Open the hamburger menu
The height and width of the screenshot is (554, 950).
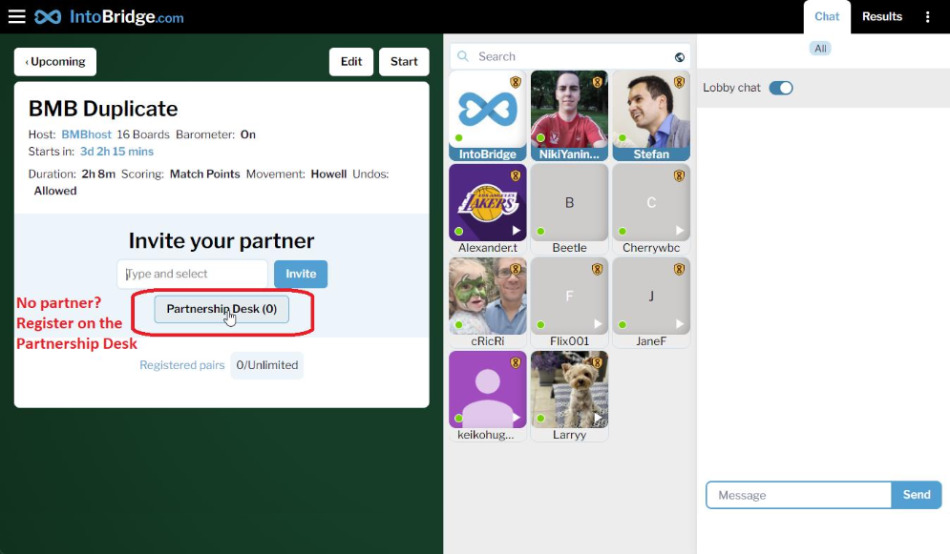[x=17, y=17]
